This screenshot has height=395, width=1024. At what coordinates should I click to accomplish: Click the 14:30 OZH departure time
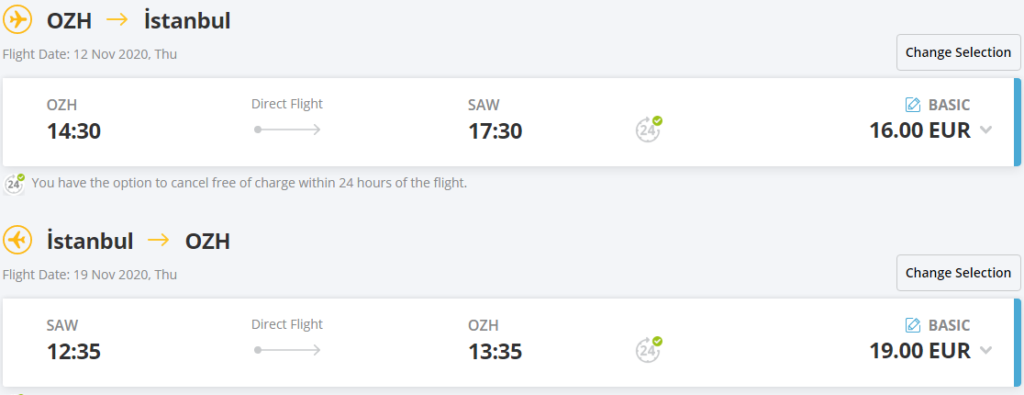tap(74, 132)
